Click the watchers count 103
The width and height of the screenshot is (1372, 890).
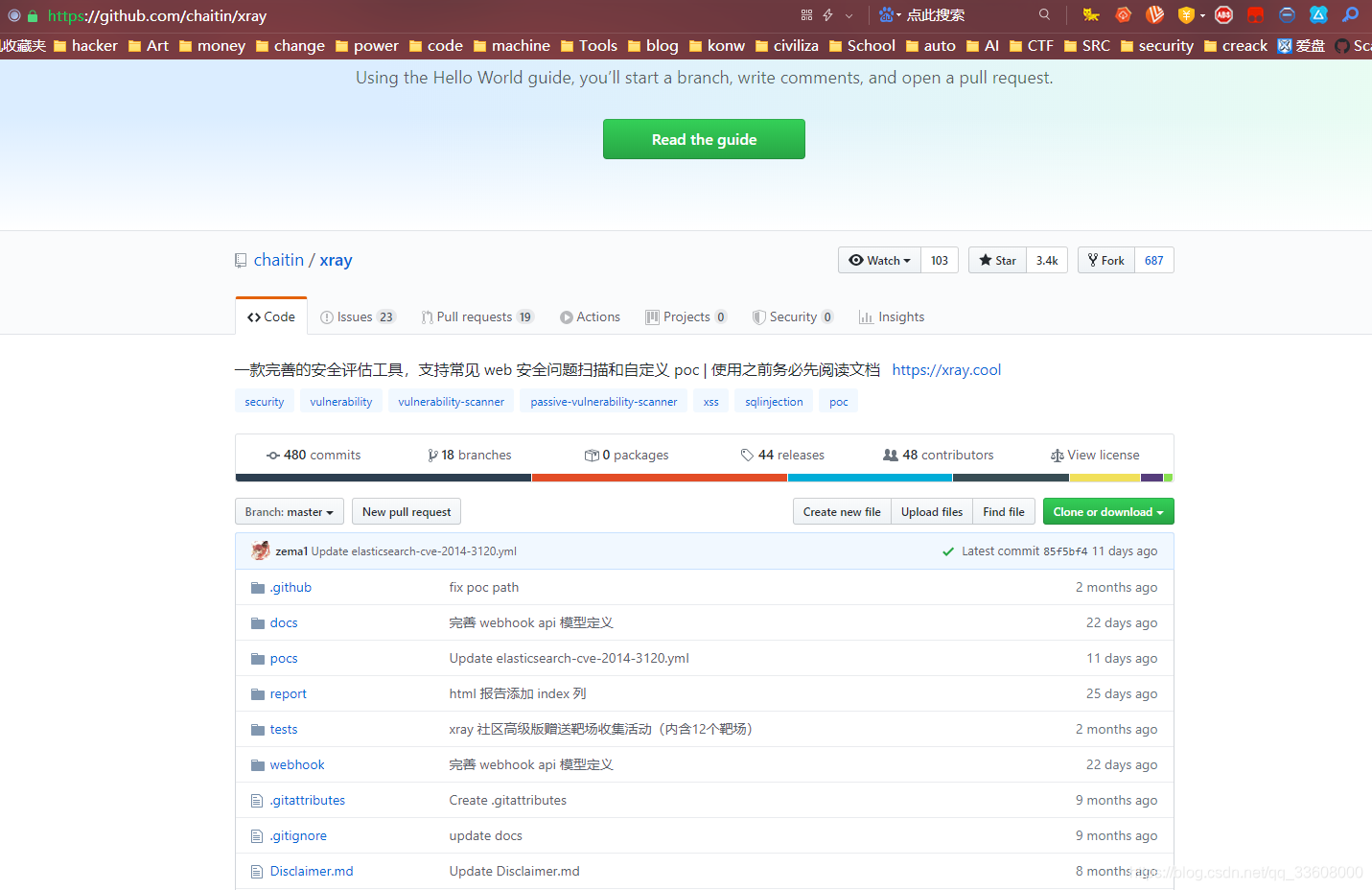click(x=940, y=260)
